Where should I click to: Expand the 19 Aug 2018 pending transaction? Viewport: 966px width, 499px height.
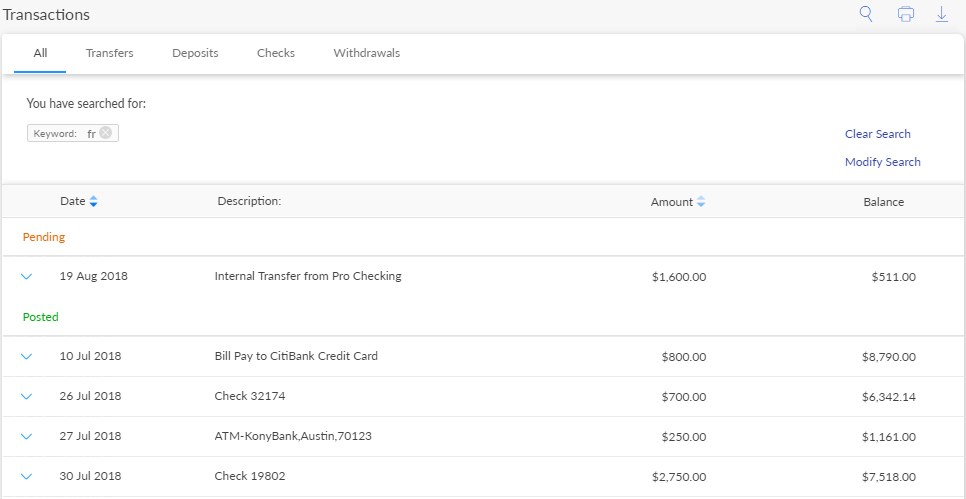click(x=27, y=277)
